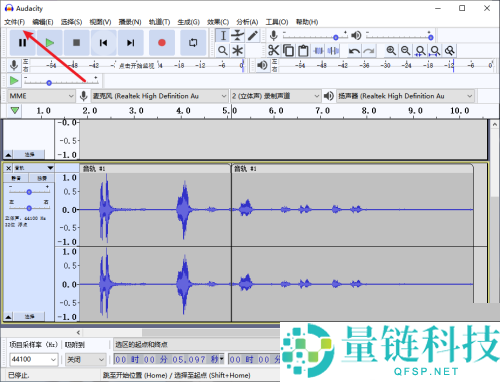Skip to the project start
Viewport: 500px width, 382px height.
[104, 43]
